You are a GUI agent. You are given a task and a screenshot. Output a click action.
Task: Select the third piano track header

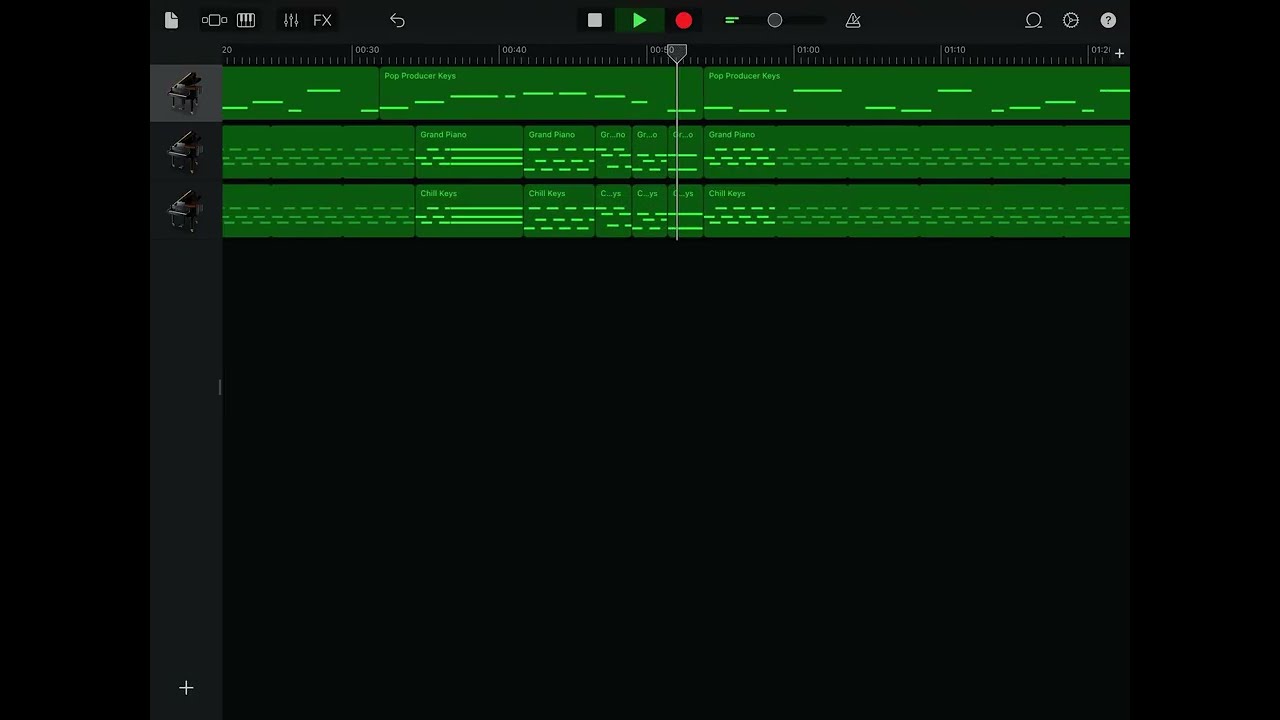pos(186,211)
